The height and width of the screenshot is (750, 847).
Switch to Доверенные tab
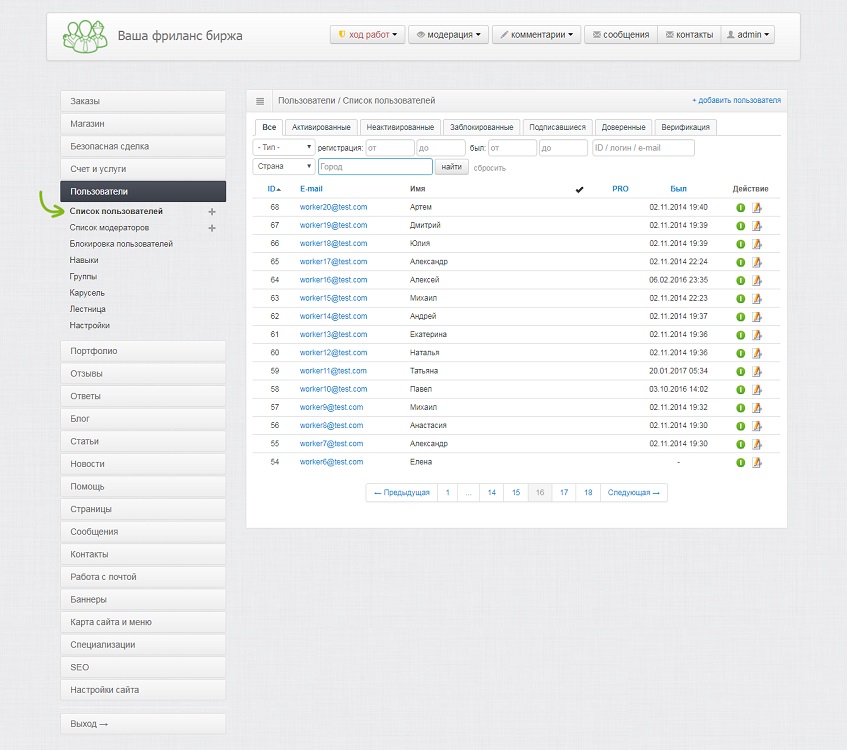623,128
